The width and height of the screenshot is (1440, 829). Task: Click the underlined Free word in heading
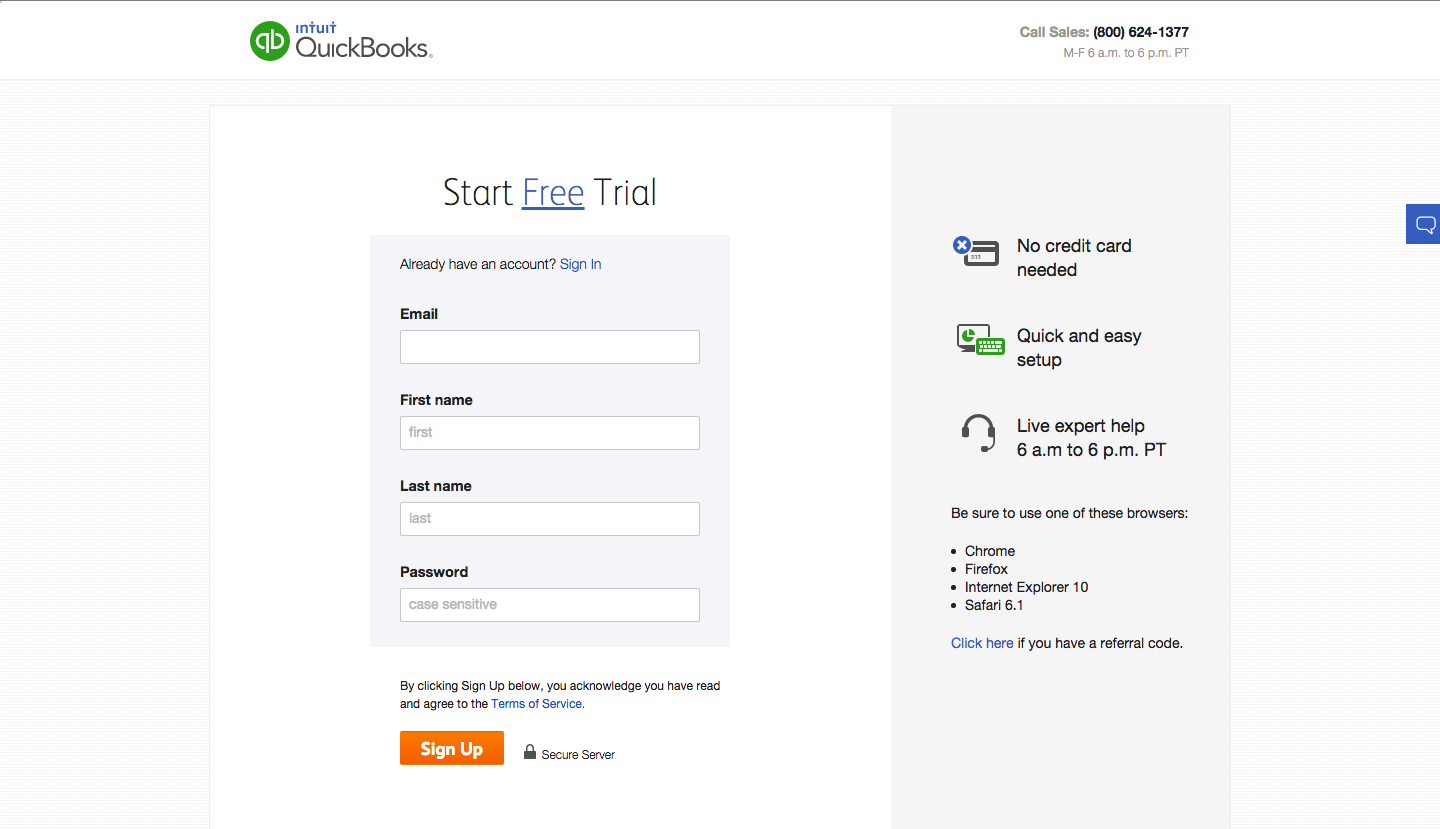pyautogui.click(x=552, y=192)
